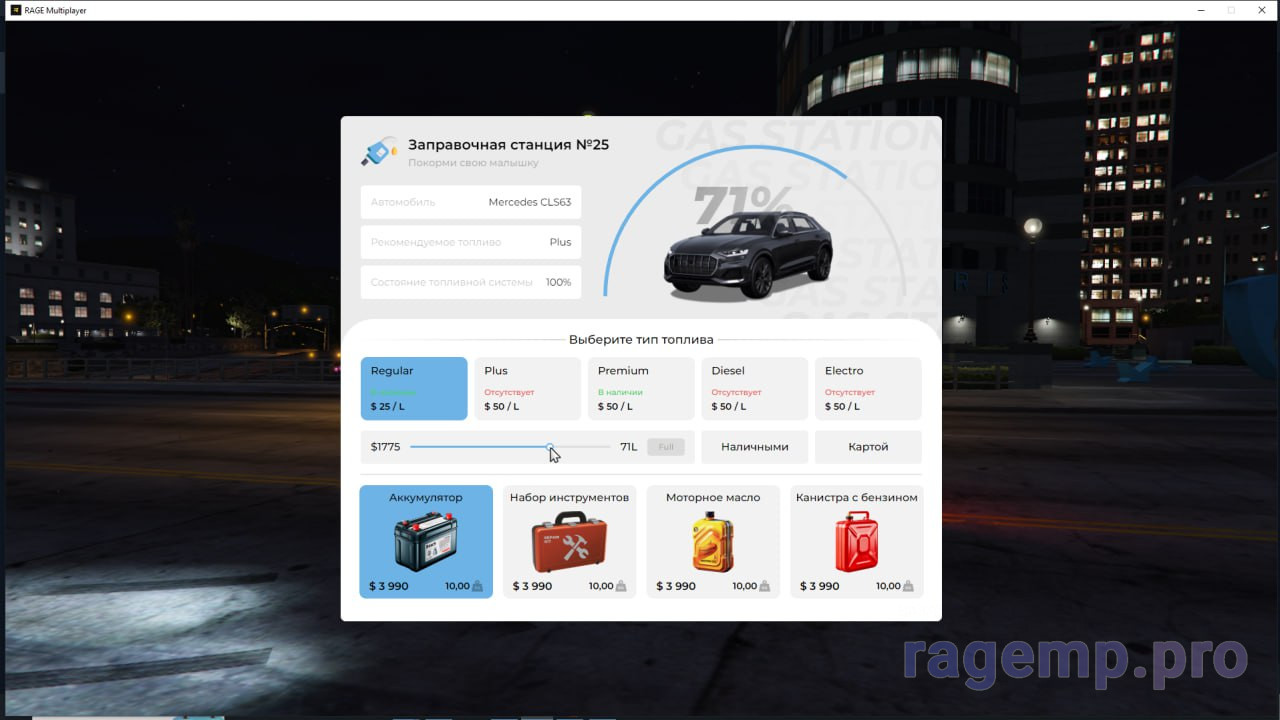
Task: Click the RAGE Multiplayer title bar icon
Action: [15, 10]
